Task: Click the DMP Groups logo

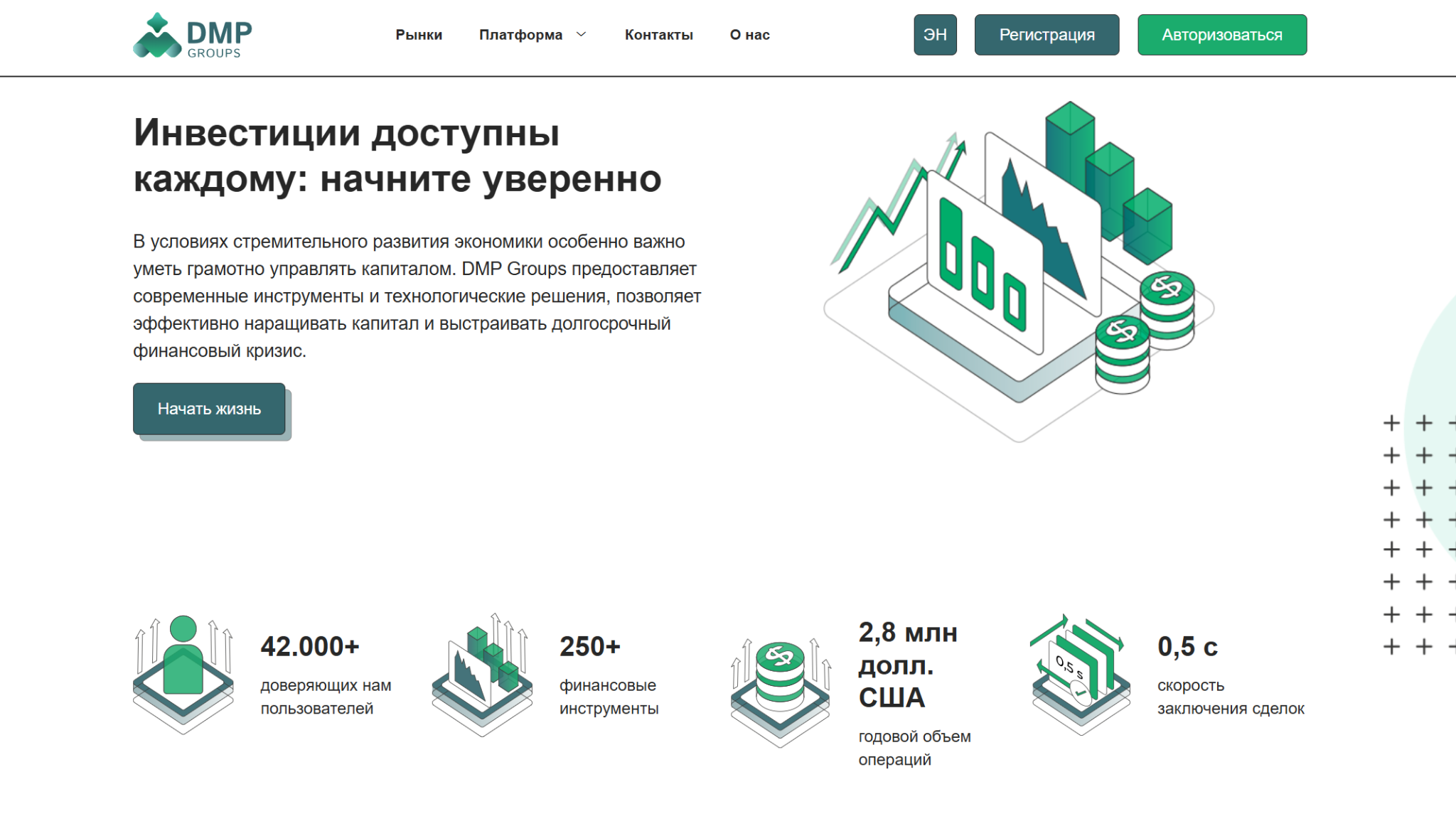Action: (193, 36)
